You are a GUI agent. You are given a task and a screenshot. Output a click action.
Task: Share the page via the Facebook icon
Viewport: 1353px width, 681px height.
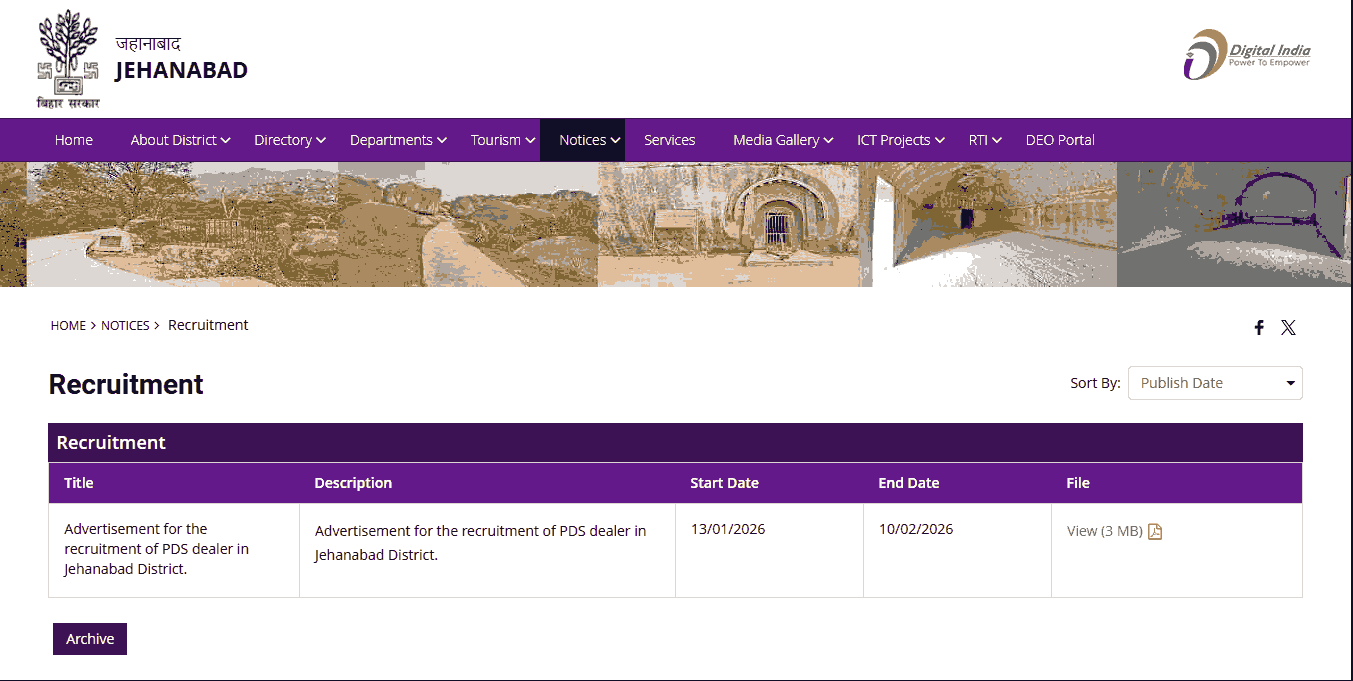(1258, 327)
